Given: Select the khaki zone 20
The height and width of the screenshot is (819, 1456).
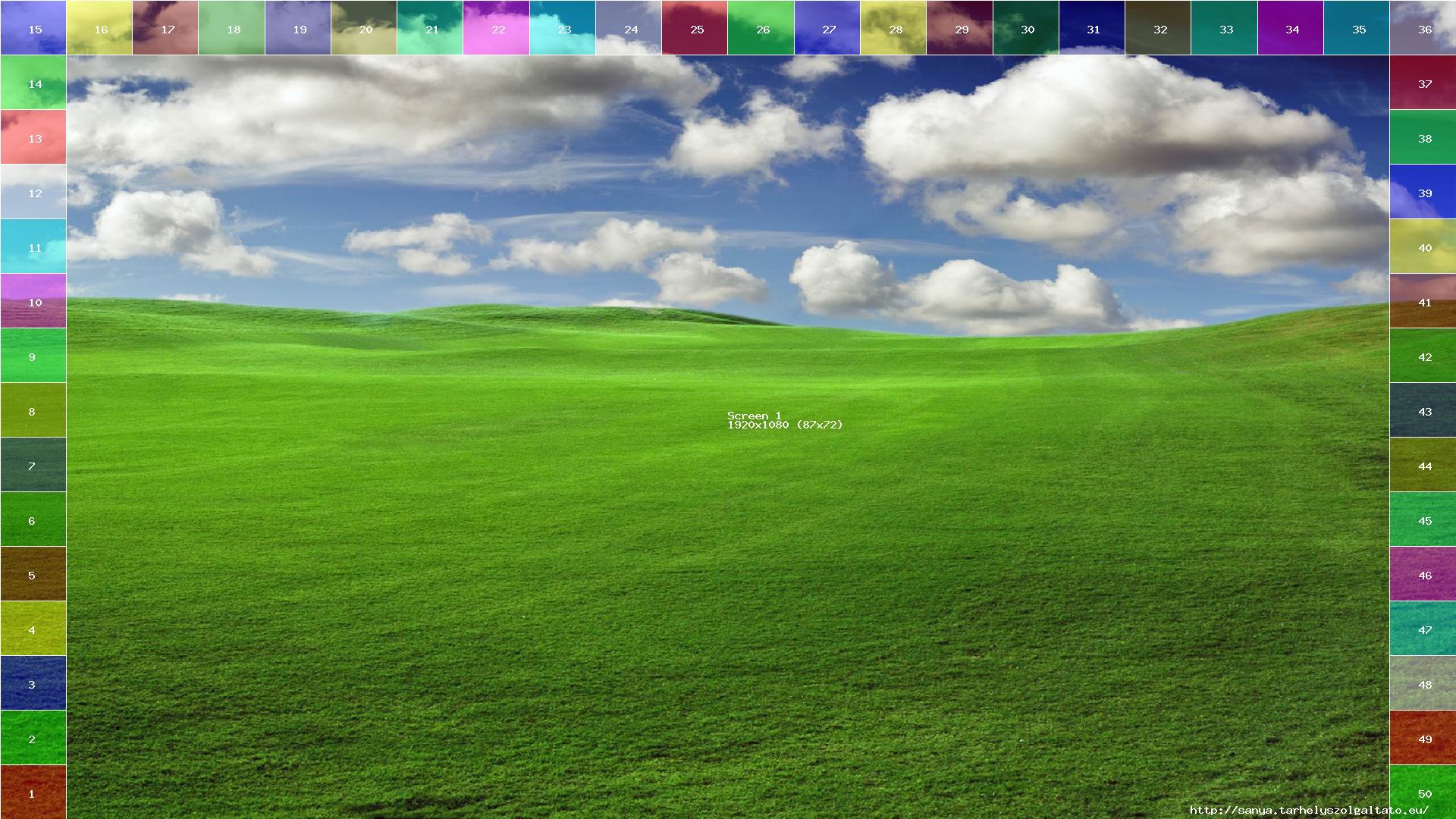Looking at the screenshot, I should (364, 27).
